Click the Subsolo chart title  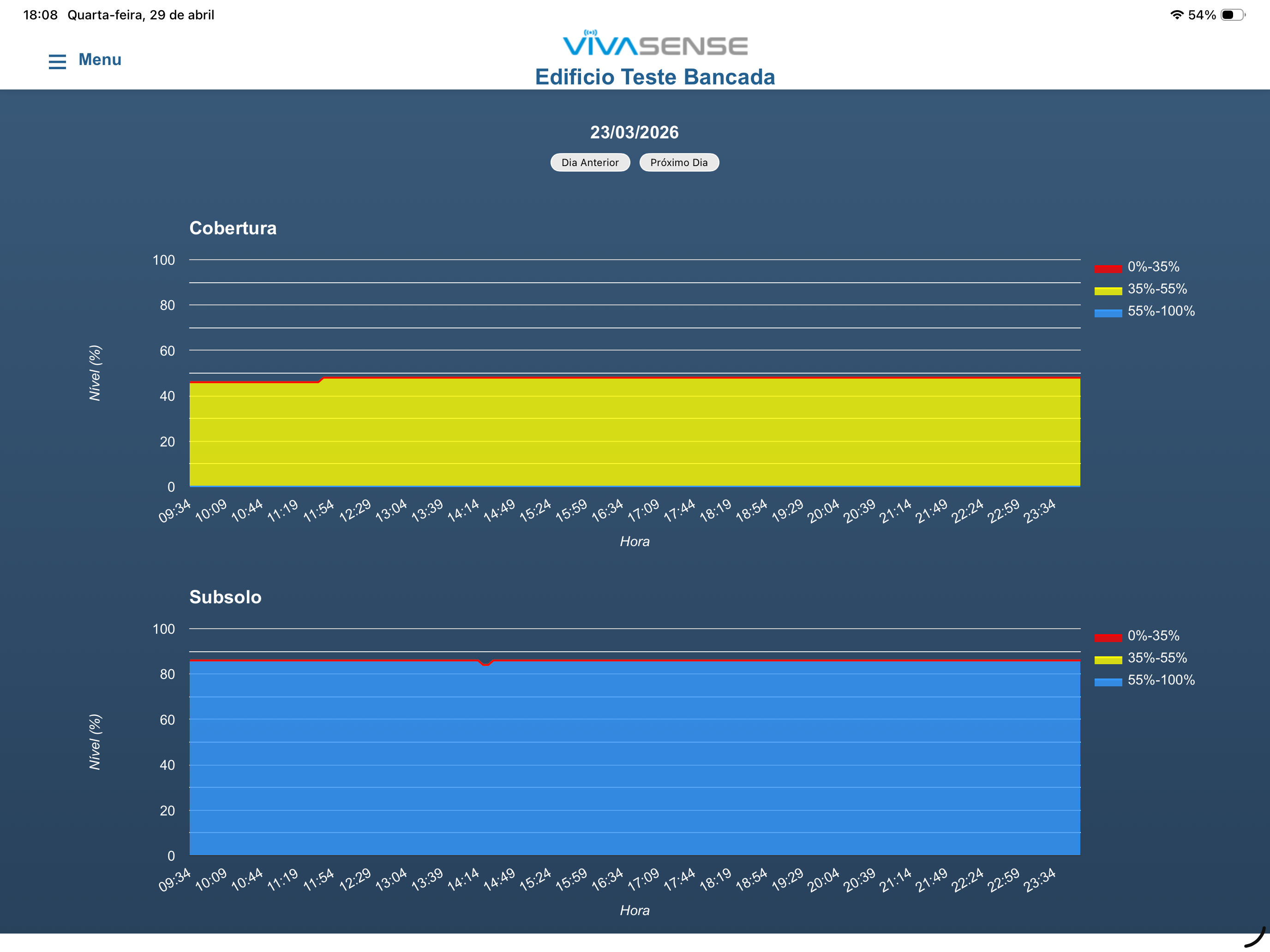(x=226, y=597)
